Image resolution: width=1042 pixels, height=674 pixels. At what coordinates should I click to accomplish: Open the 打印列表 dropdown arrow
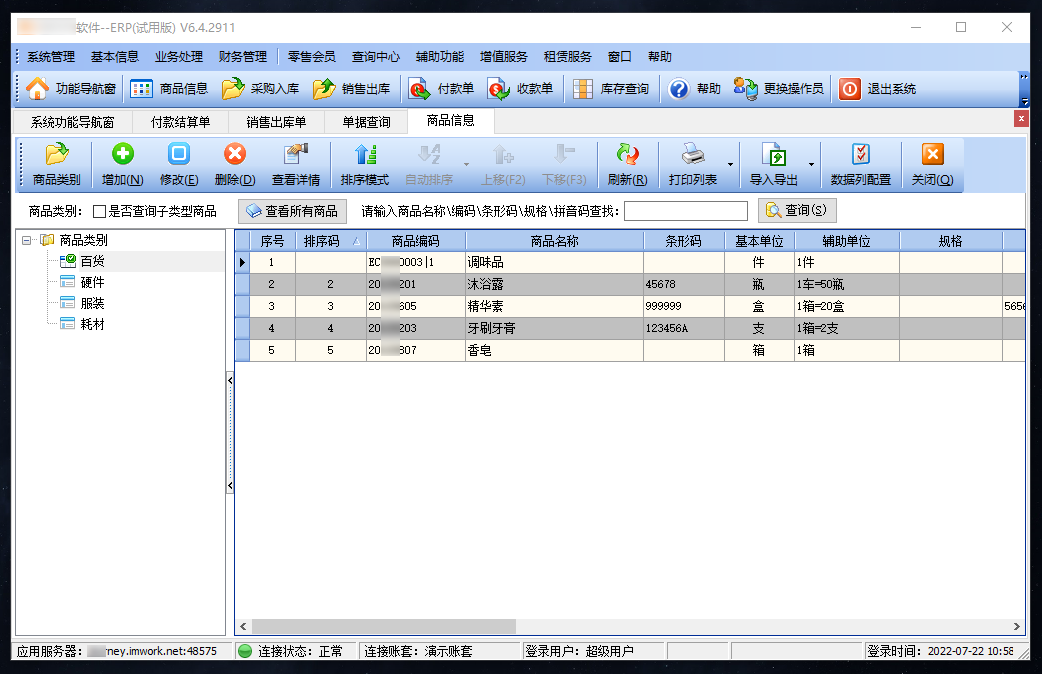tap(730, 164)
